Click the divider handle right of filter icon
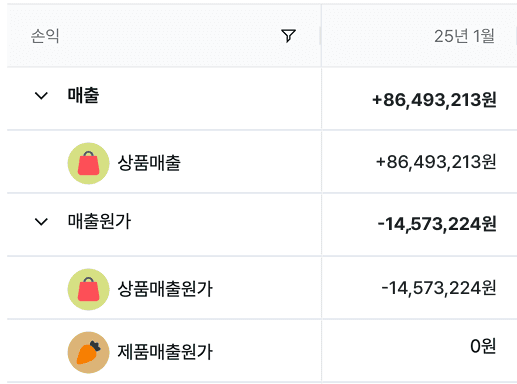Image resolution: width=517 pixels, height=384 pixels. tap(320, 36)
